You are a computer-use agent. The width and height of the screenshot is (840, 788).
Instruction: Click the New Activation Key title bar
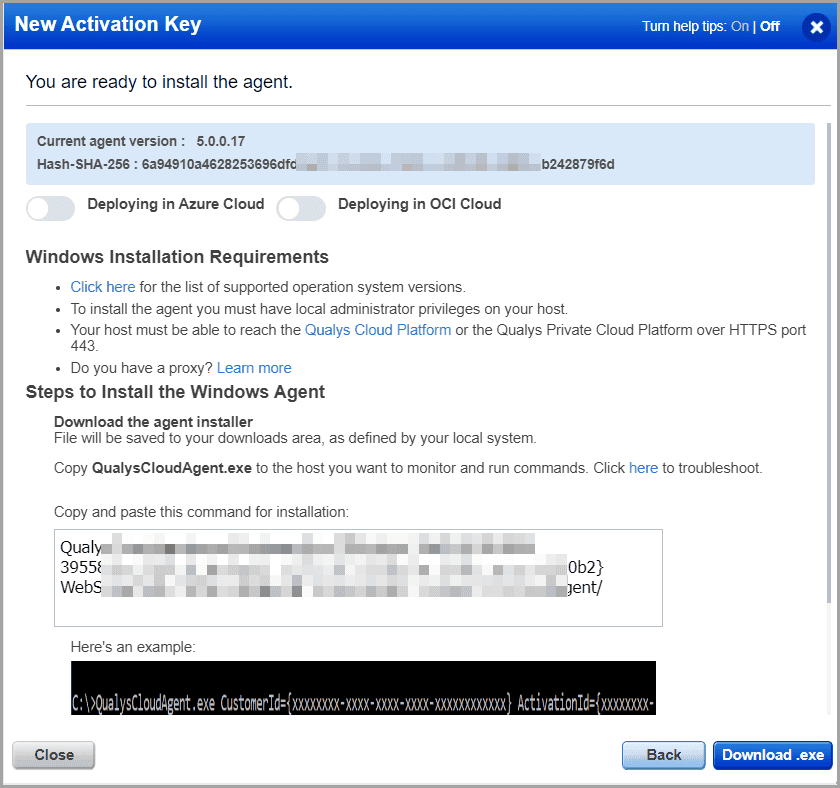coord(107,24)
